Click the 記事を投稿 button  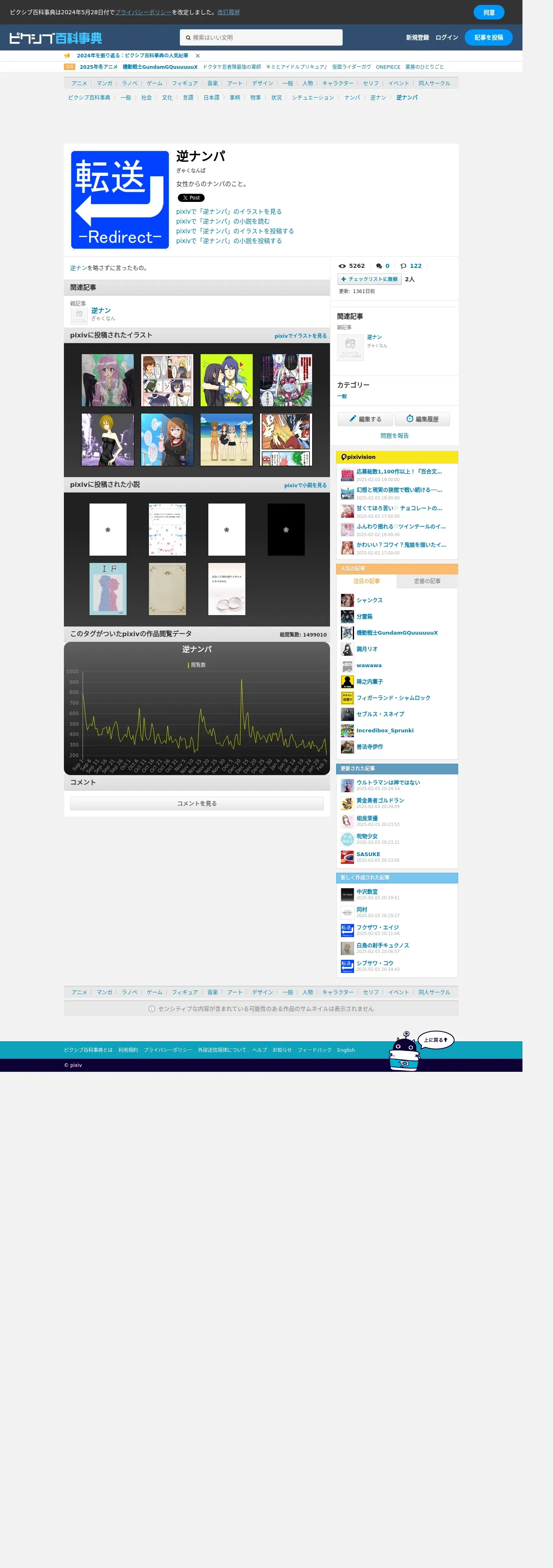489,38
